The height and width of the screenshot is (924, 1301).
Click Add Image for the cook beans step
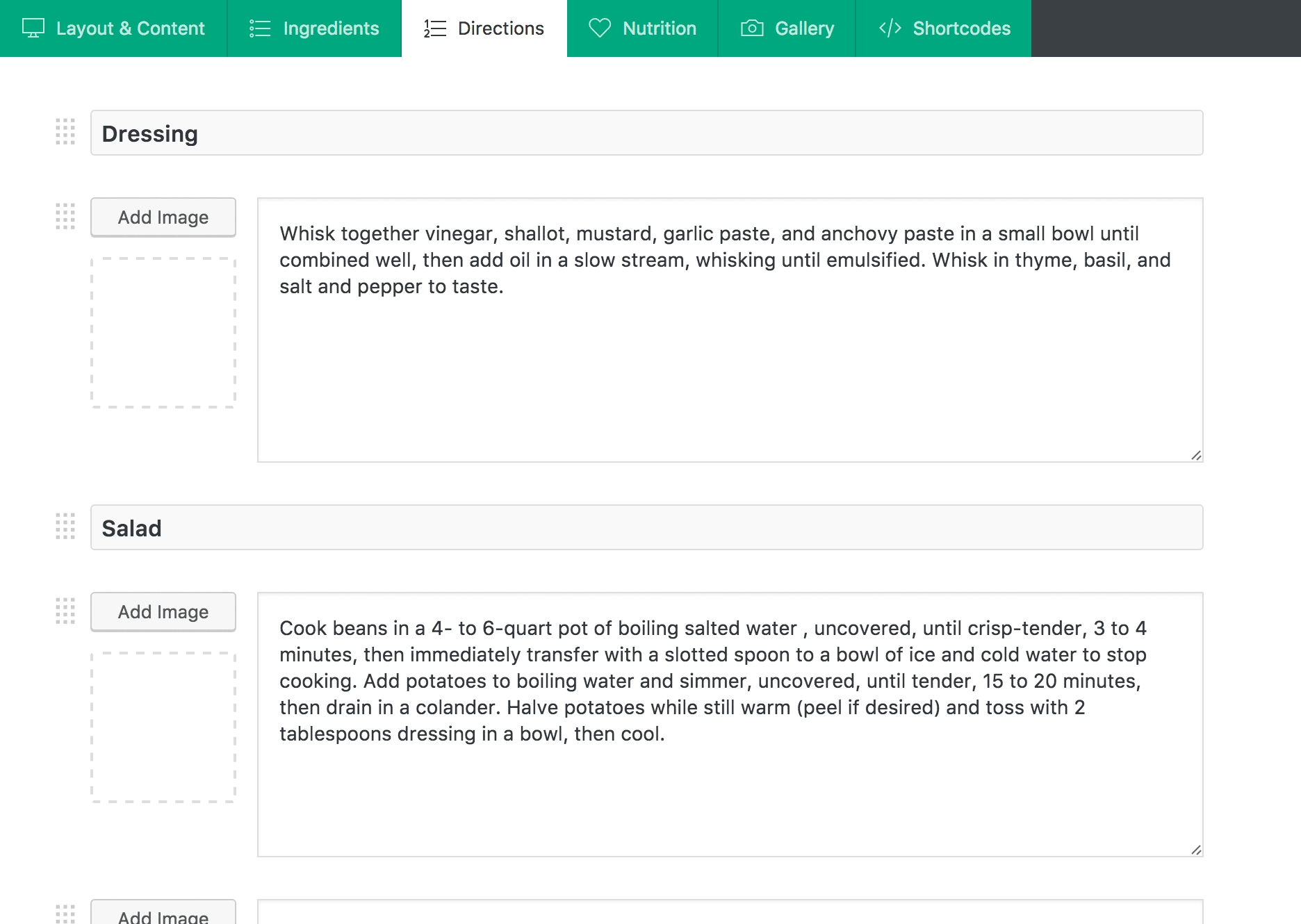163,612
